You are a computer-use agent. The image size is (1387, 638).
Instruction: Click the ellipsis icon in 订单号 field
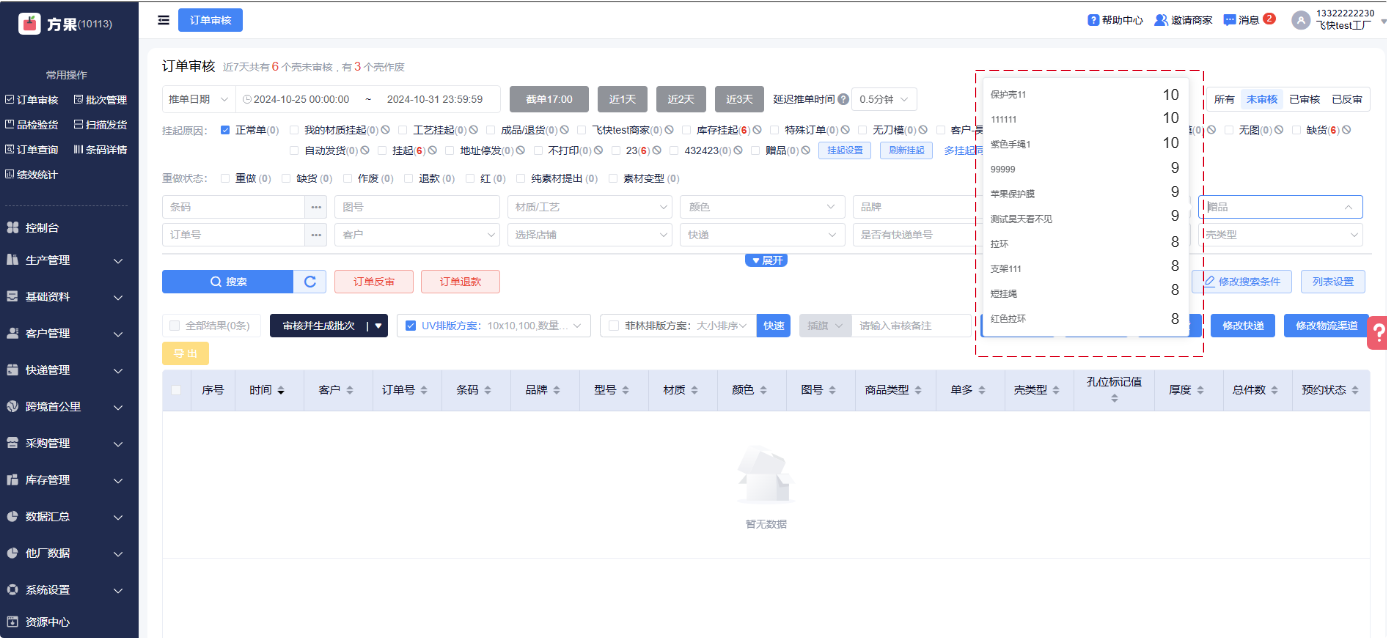[316, 235]
